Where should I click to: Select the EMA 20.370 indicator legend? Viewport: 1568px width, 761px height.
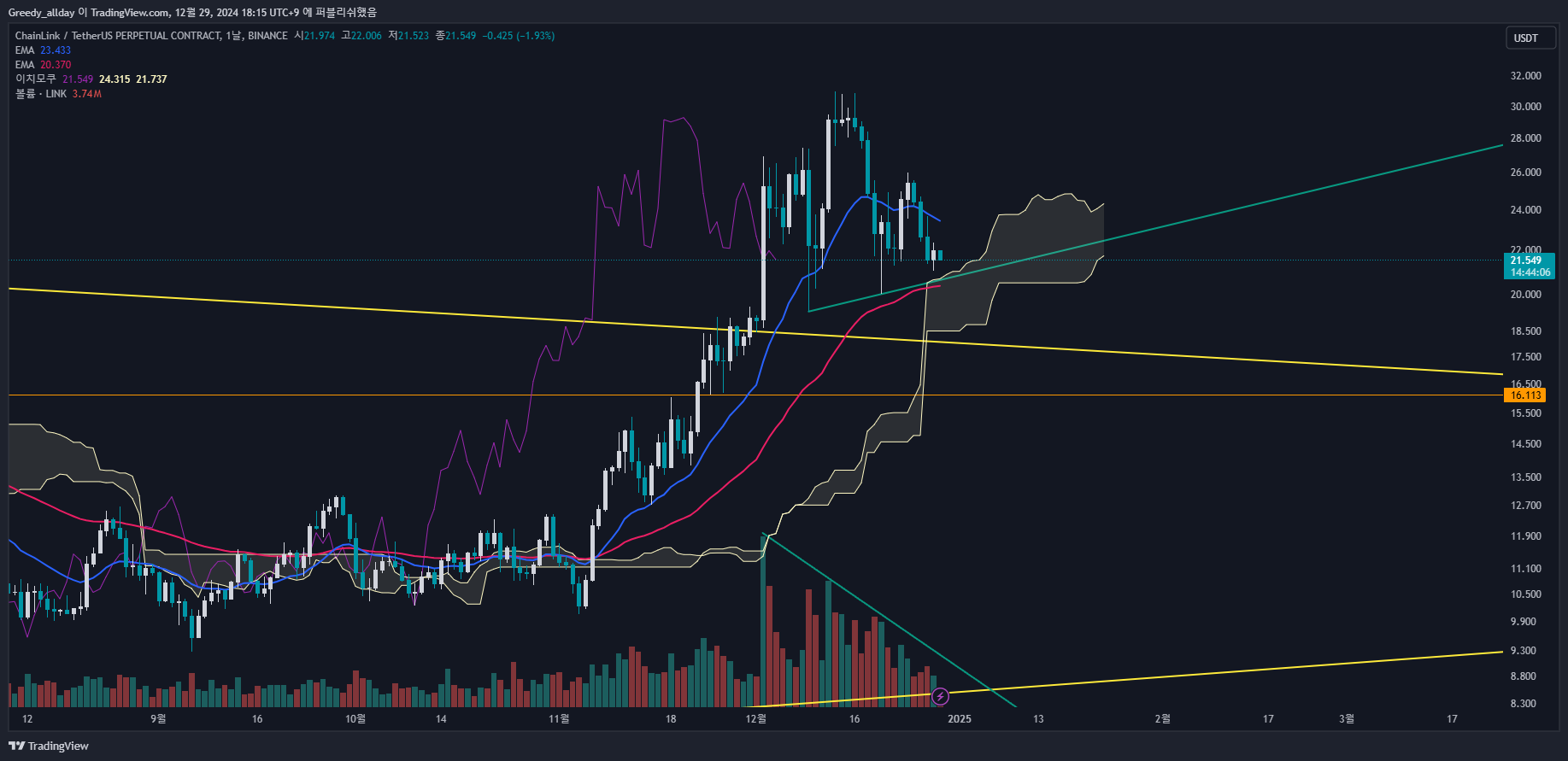tap(43, 65)
